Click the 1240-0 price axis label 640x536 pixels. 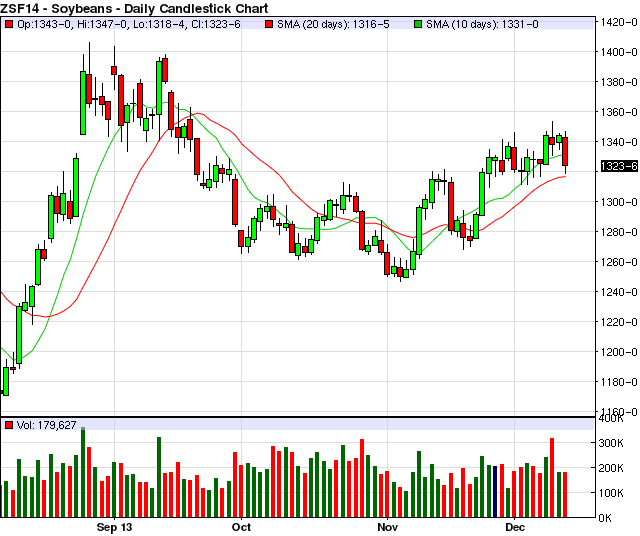pyautogui.click(x=619, y=292)
